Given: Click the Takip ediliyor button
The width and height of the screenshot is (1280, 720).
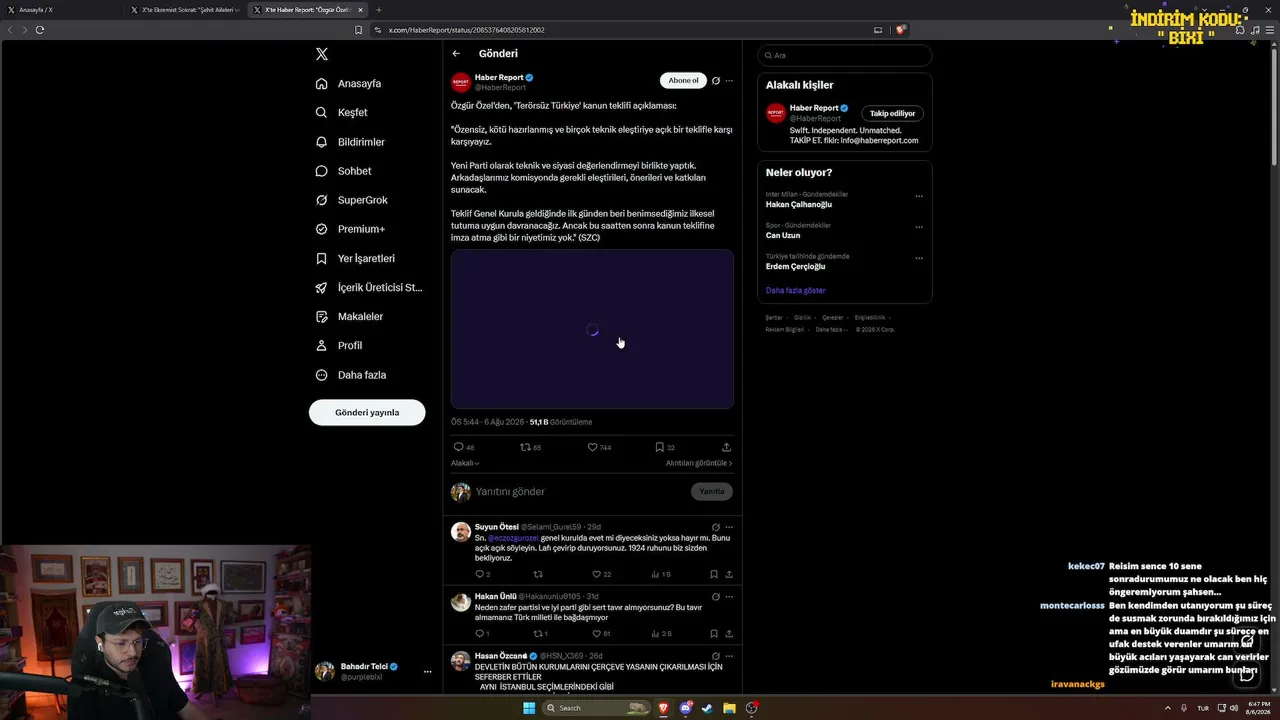Looking at the screenshot, I should [892, 113].
